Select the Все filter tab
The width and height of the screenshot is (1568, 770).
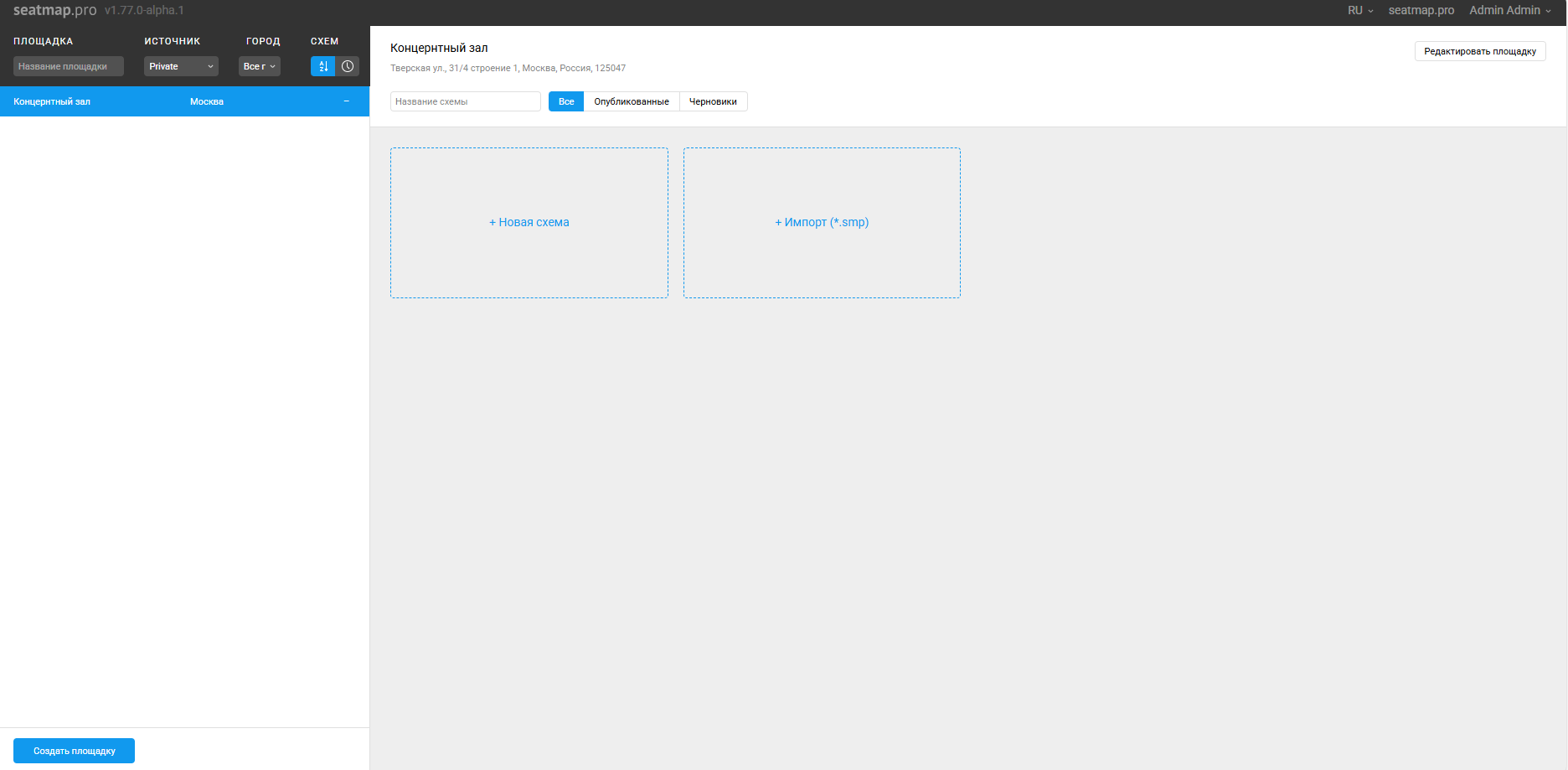tap(566, 101)
